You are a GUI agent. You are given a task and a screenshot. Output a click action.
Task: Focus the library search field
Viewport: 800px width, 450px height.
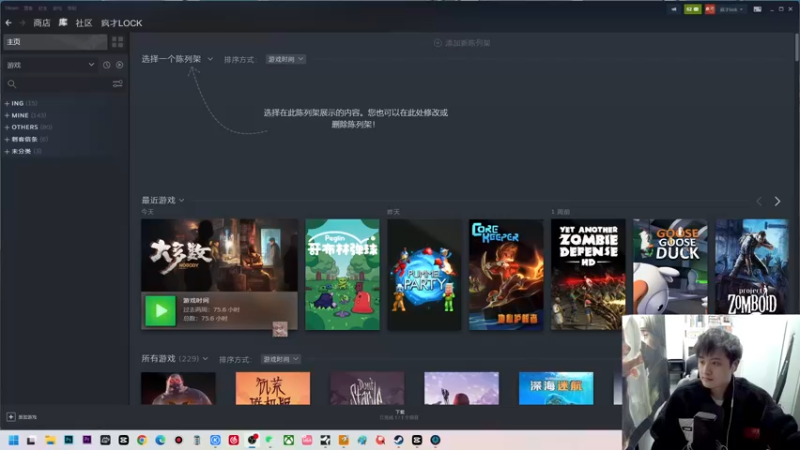coord(57,84)
